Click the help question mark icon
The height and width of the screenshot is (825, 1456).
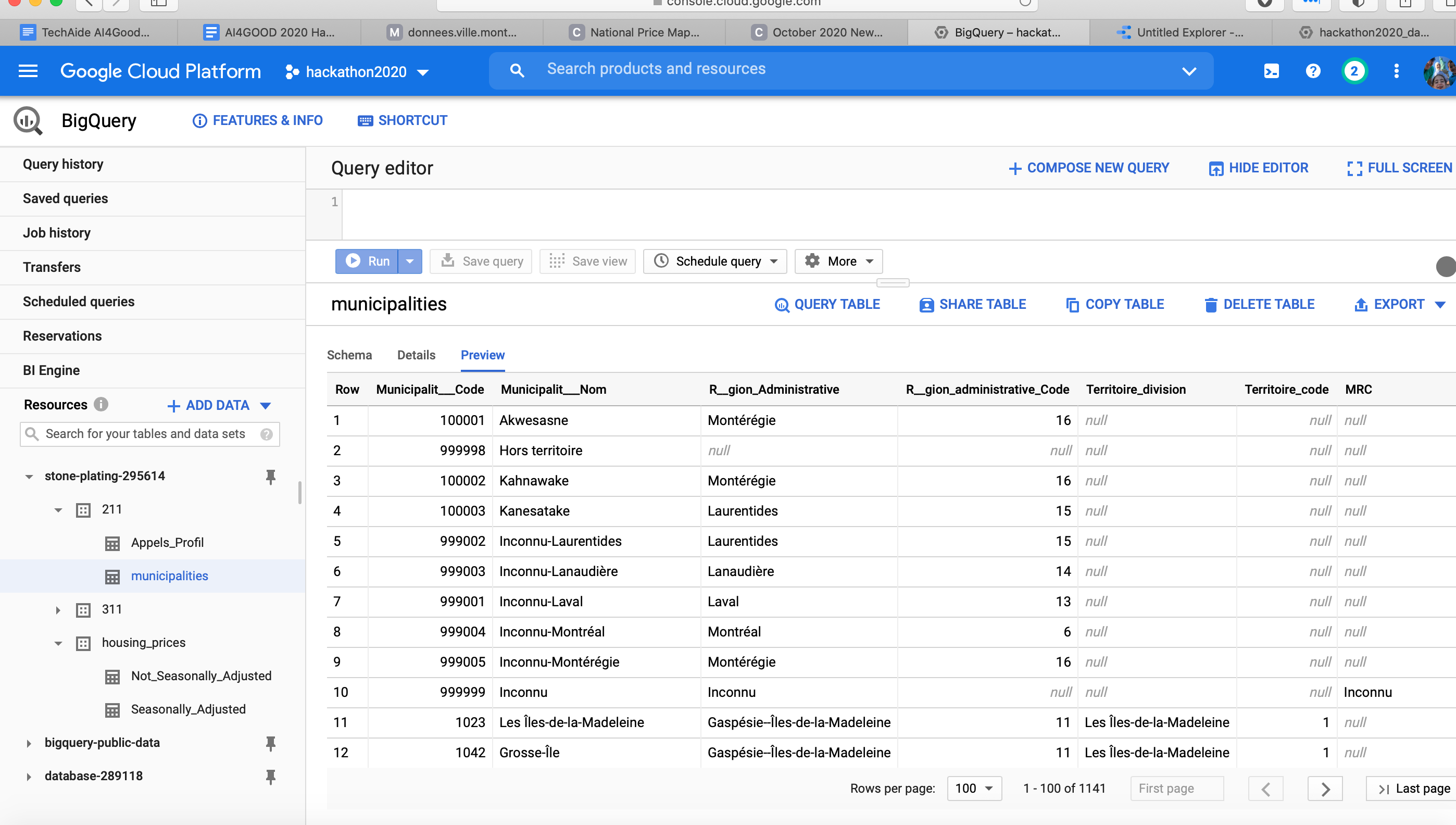1313,71
